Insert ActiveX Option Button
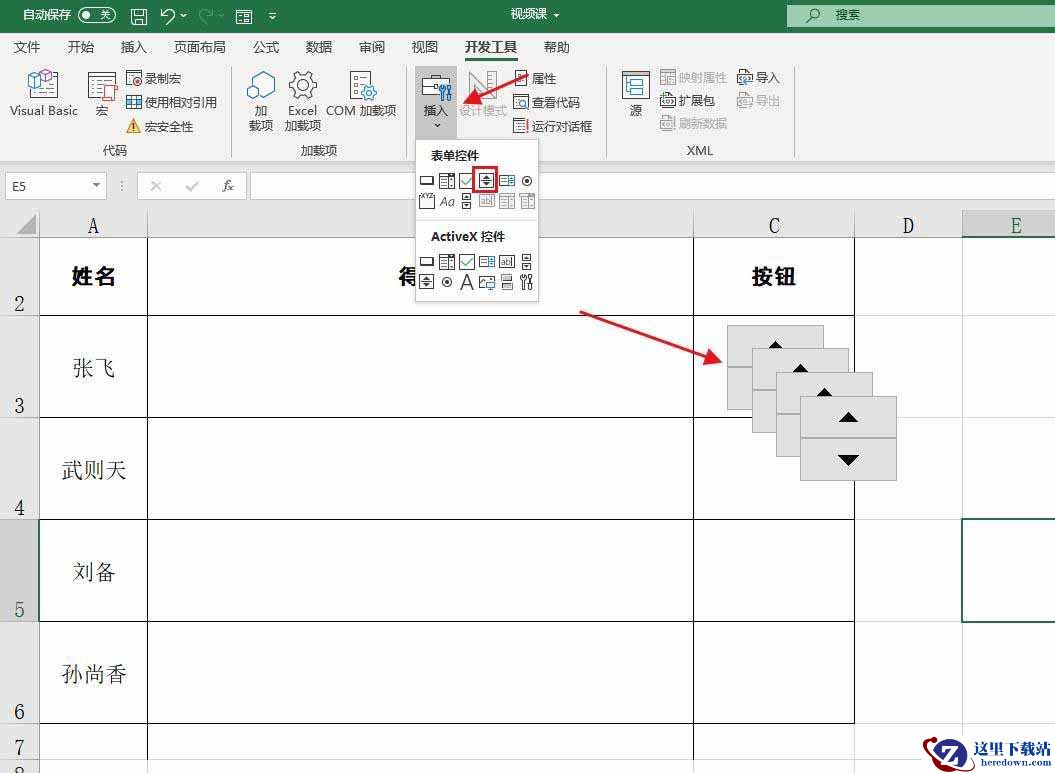The height and width of the screenshot is (773, 1055). [447, 282]
